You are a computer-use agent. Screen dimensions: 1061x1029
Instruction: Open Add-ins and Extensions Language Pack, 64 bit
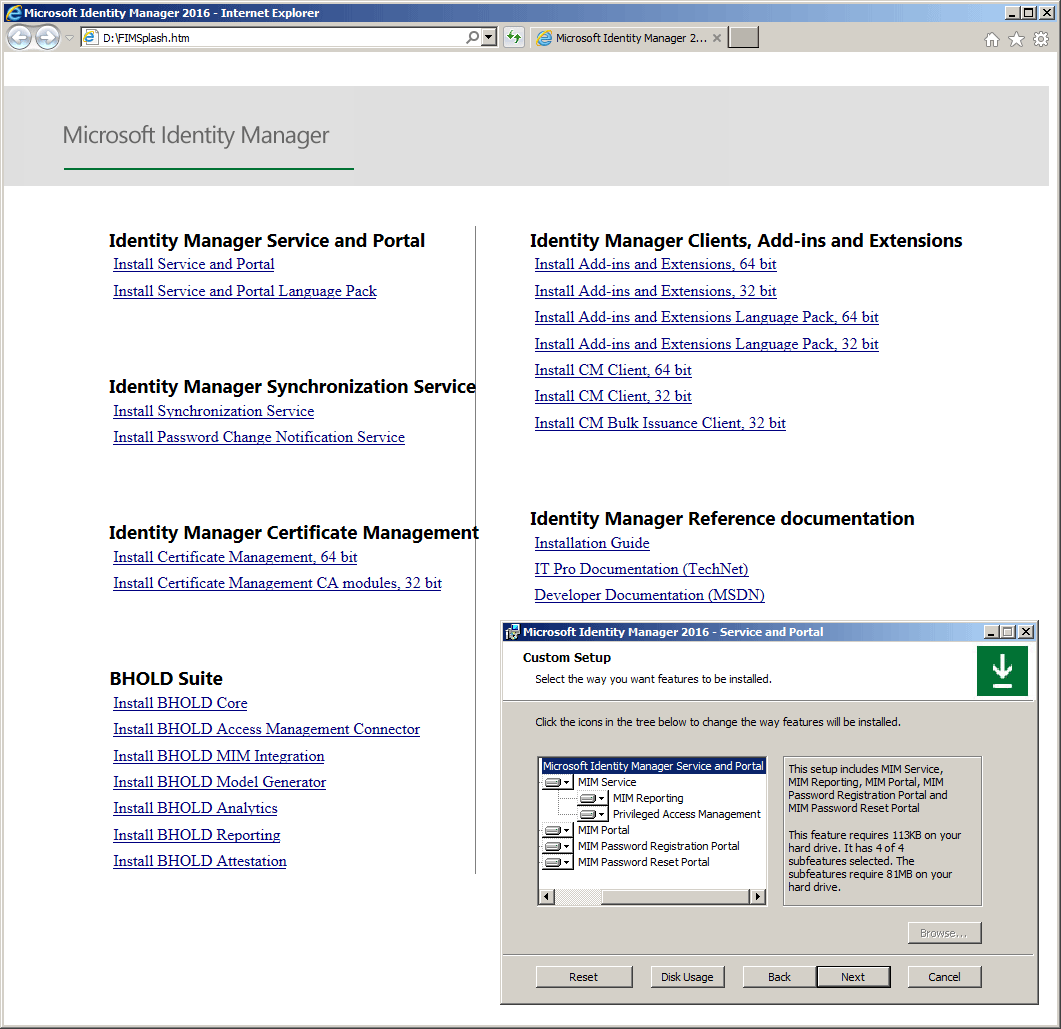706,317
